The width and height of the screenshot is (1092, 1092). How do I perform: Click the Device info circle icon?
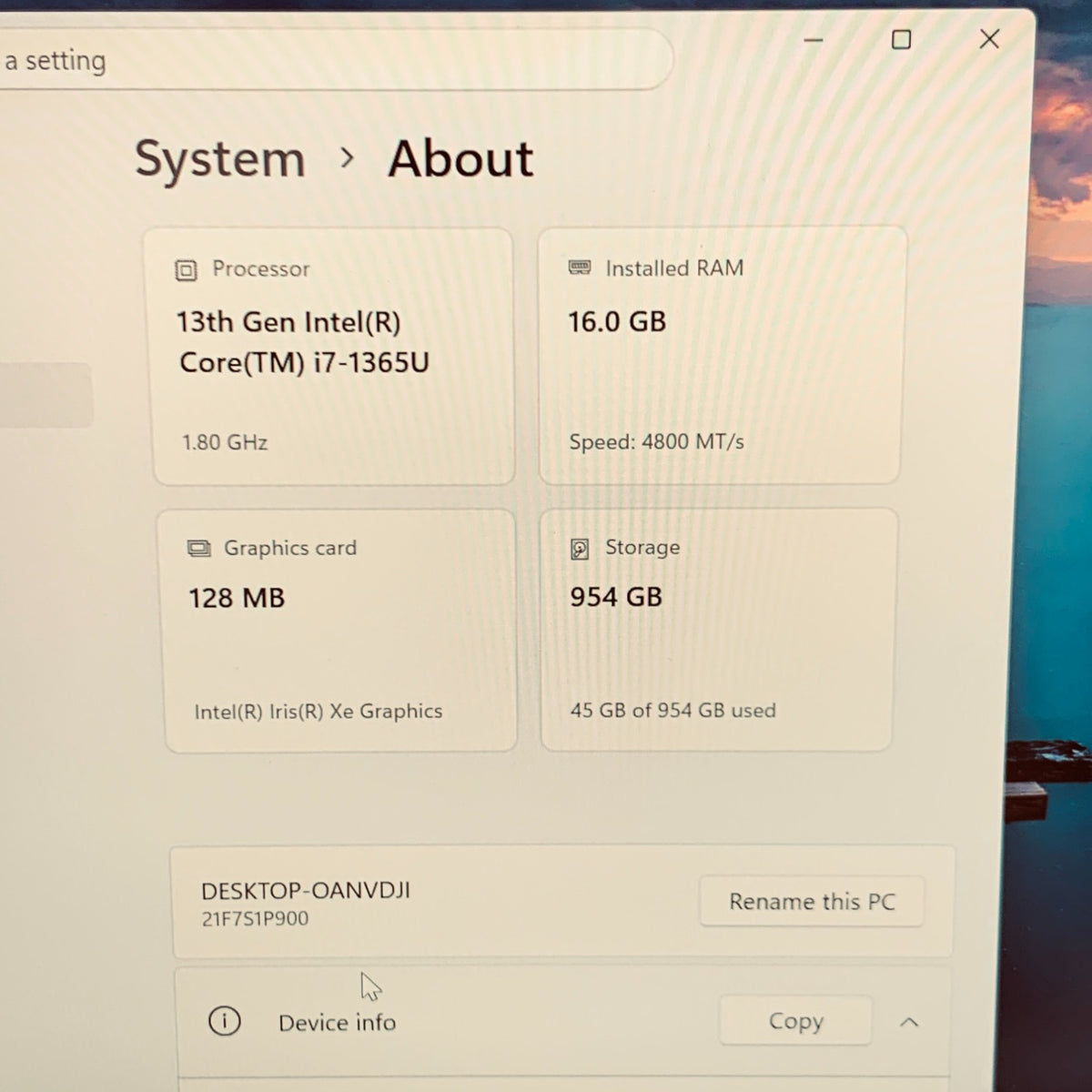(x=225, y=1021)
